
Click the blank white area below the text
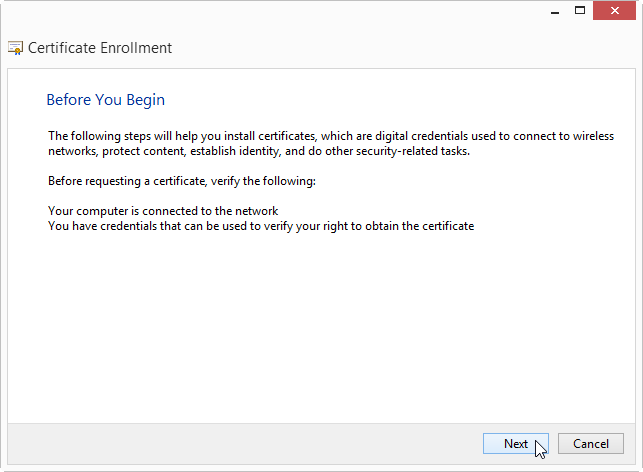321,328
